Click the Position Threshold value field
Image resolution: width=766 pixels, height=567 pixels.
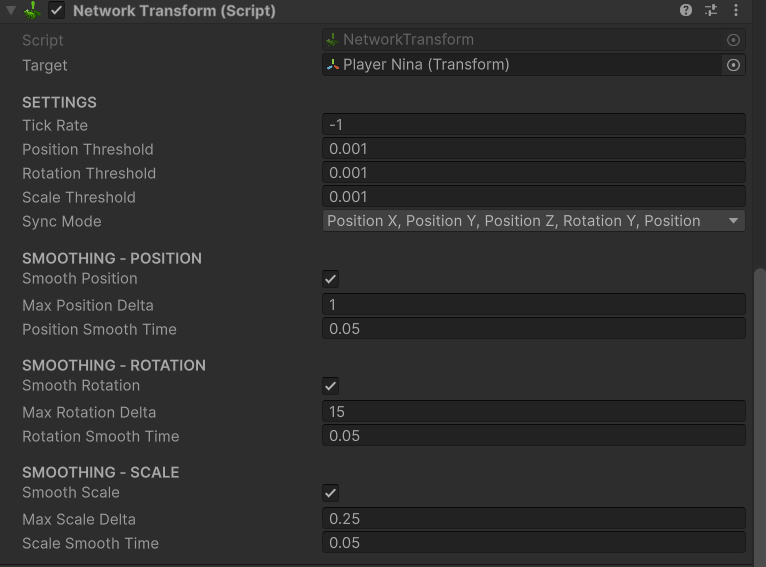[x=533, y=148]
